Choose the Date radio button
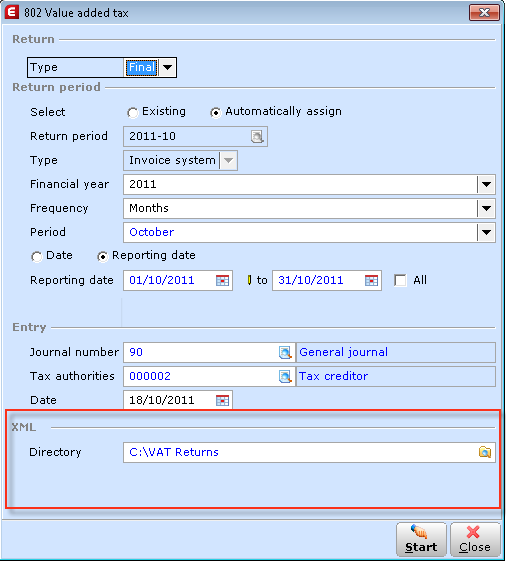Viewport: 507px width, 563px height. 37,257
